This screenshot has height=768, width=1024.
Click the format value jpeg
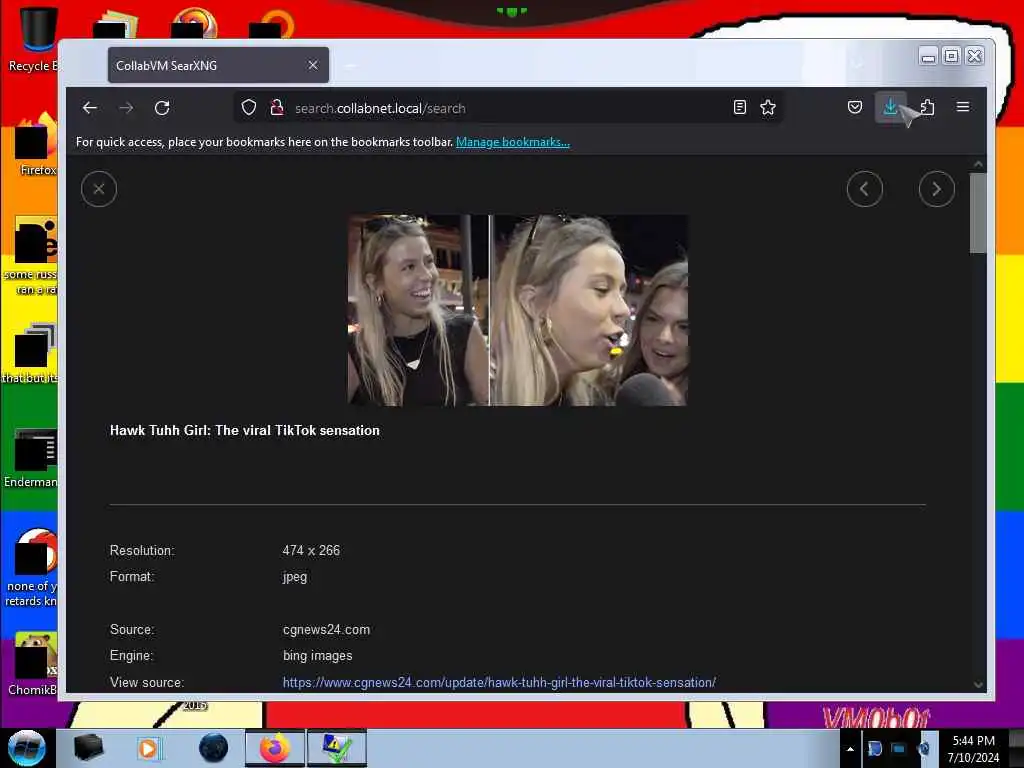tap(295, 577)
